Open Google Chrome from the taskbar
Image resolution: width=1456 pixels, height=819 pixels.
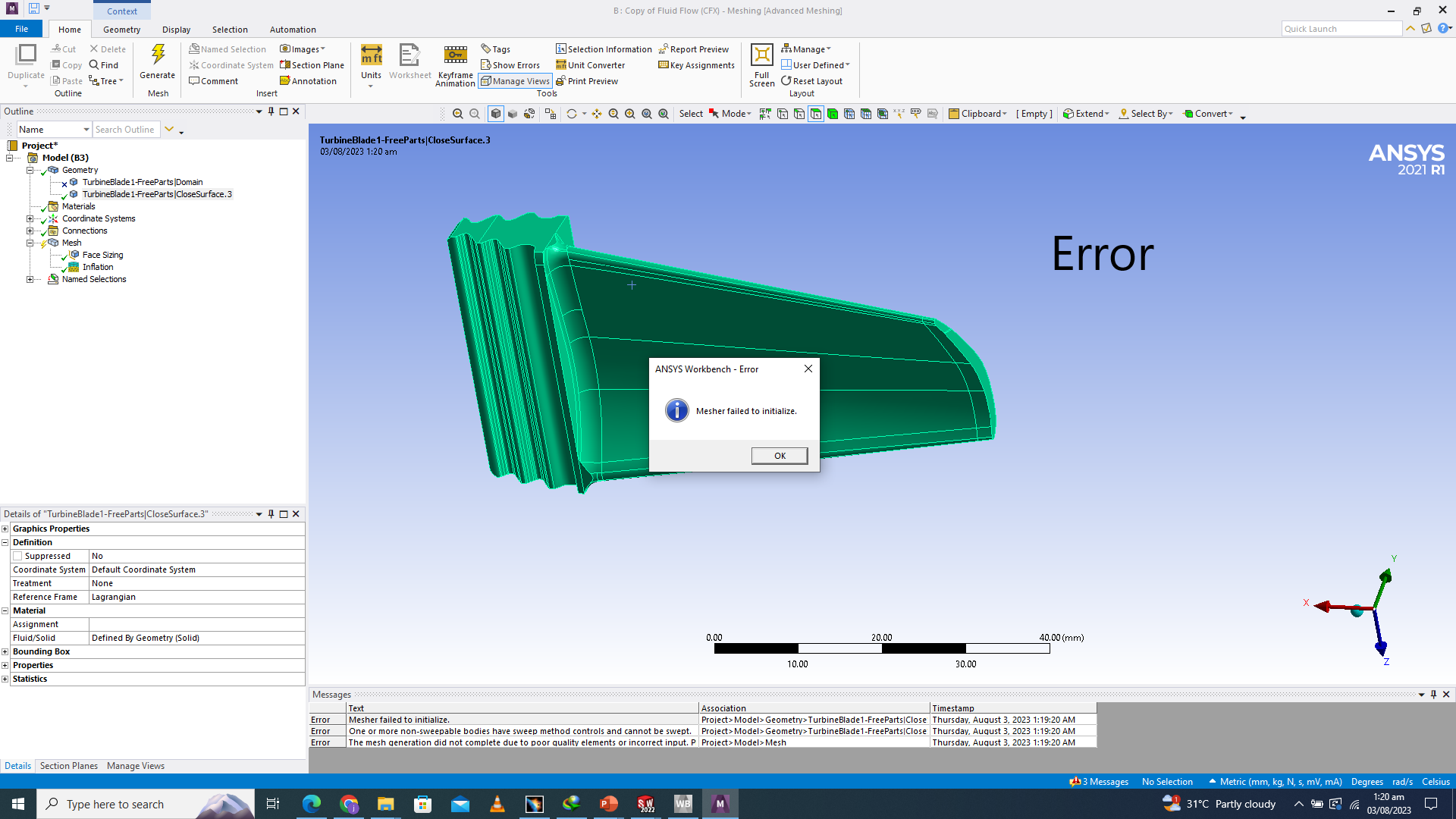349,804
